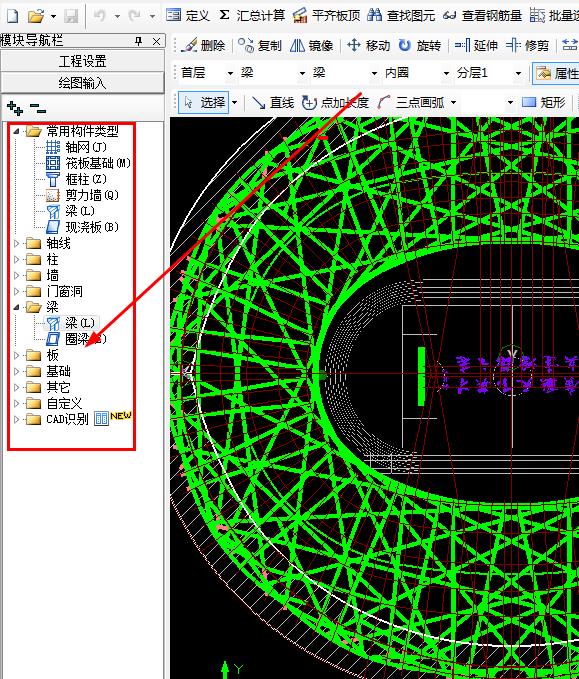Select the 圈梁 tree item
Image resolution: width=579 pixels, height=679 pixels.
pyautogui.click(x=76, y=339)
